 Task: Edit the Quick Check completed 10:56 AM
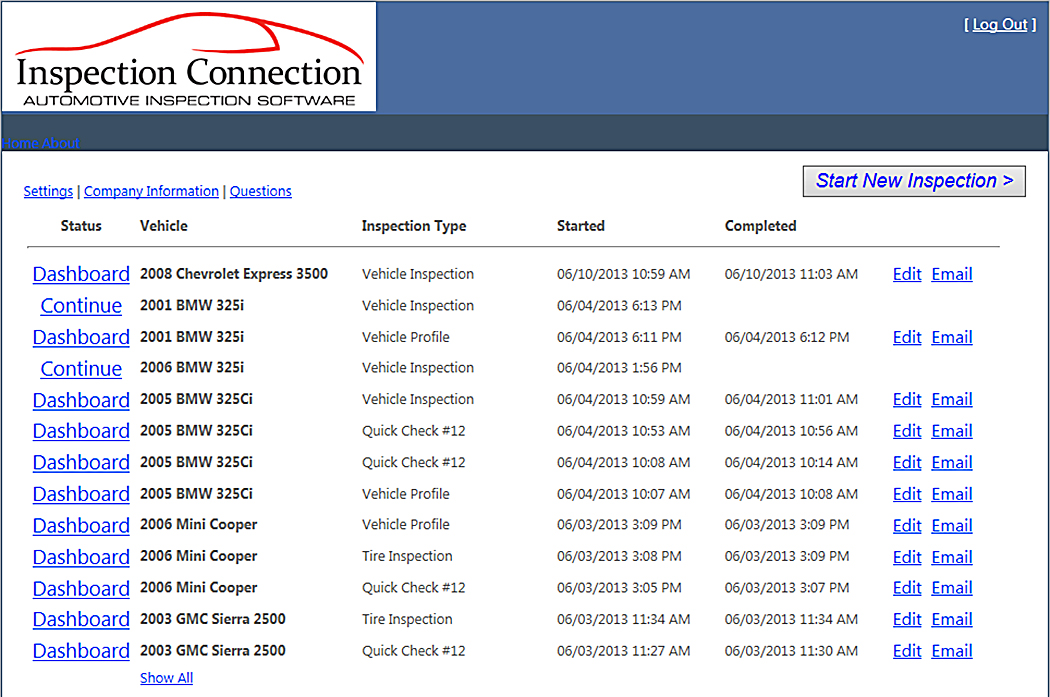tap(907, 431)
